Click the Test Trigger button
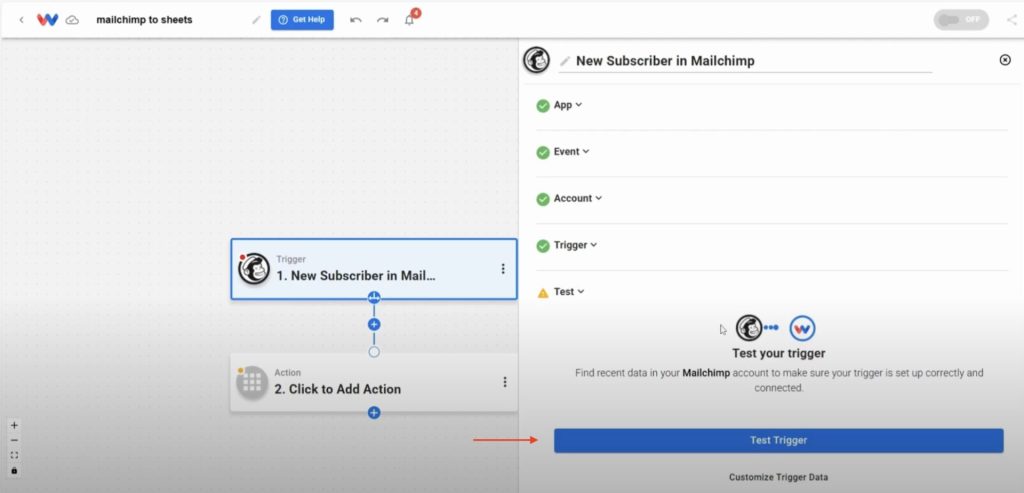The width and height of the screenshot is (1024, 493). [778, 440]
